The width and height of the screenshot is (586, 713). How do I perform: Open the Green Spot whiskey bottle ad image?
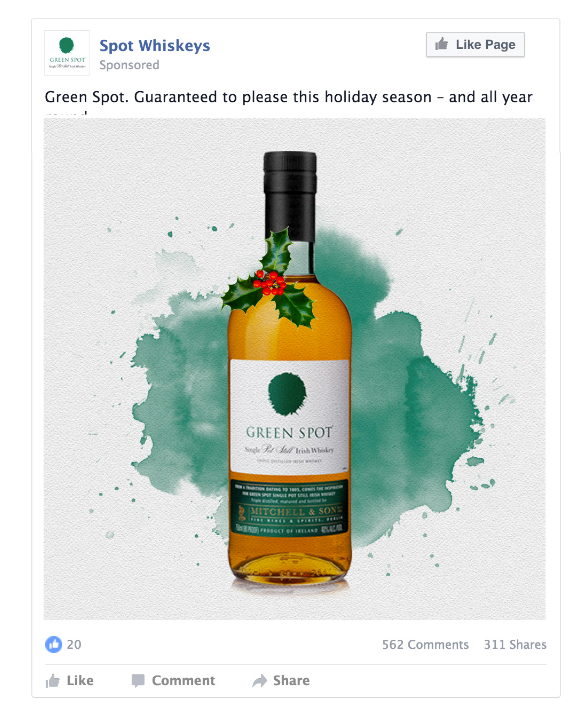[x=295, y=369]
